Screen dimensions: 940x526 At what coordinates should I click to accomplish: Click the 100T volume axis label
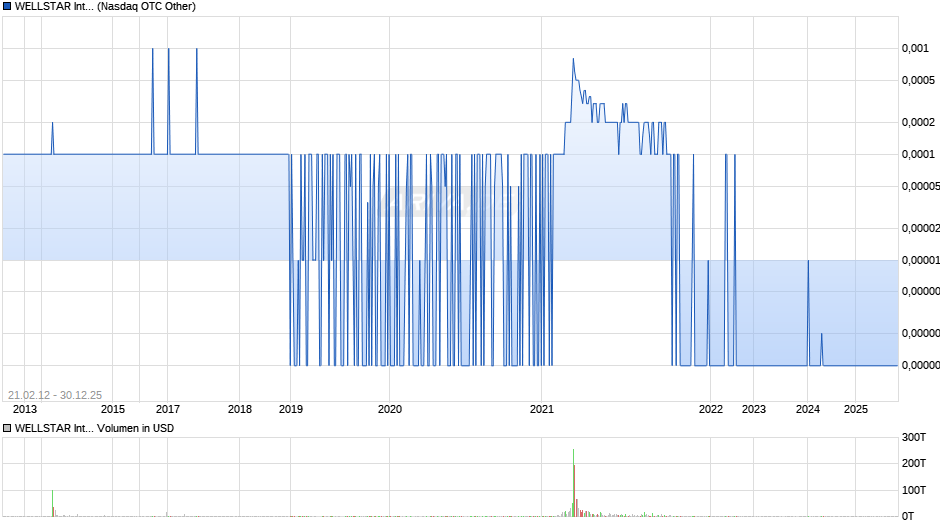click(914, 490)
